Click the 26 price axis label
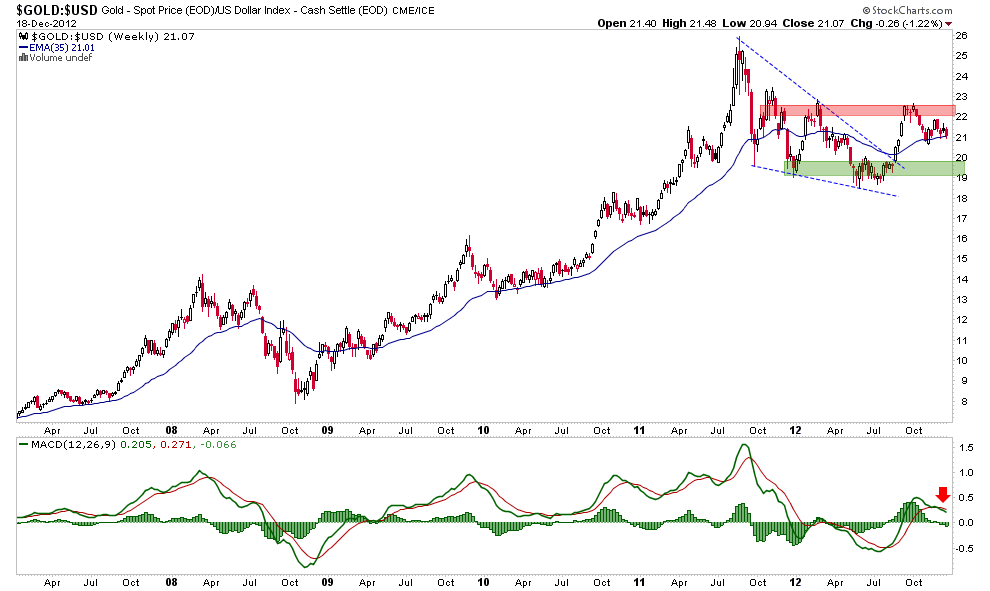990x591 pixels. click(x=960, y=36)
